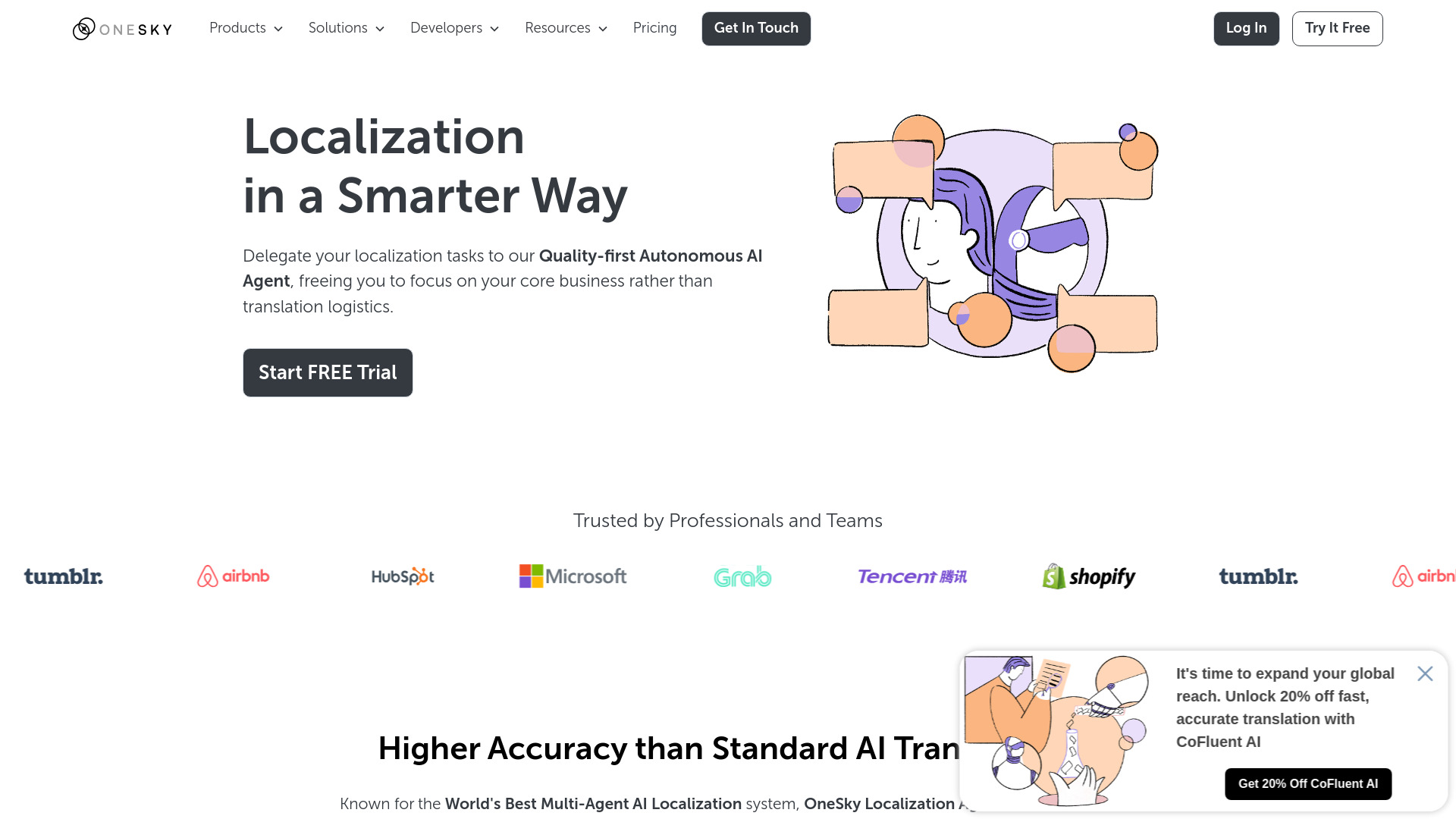Click the HubSpot logo in trusted brands

pyautogui.click(x=401, y=576)
